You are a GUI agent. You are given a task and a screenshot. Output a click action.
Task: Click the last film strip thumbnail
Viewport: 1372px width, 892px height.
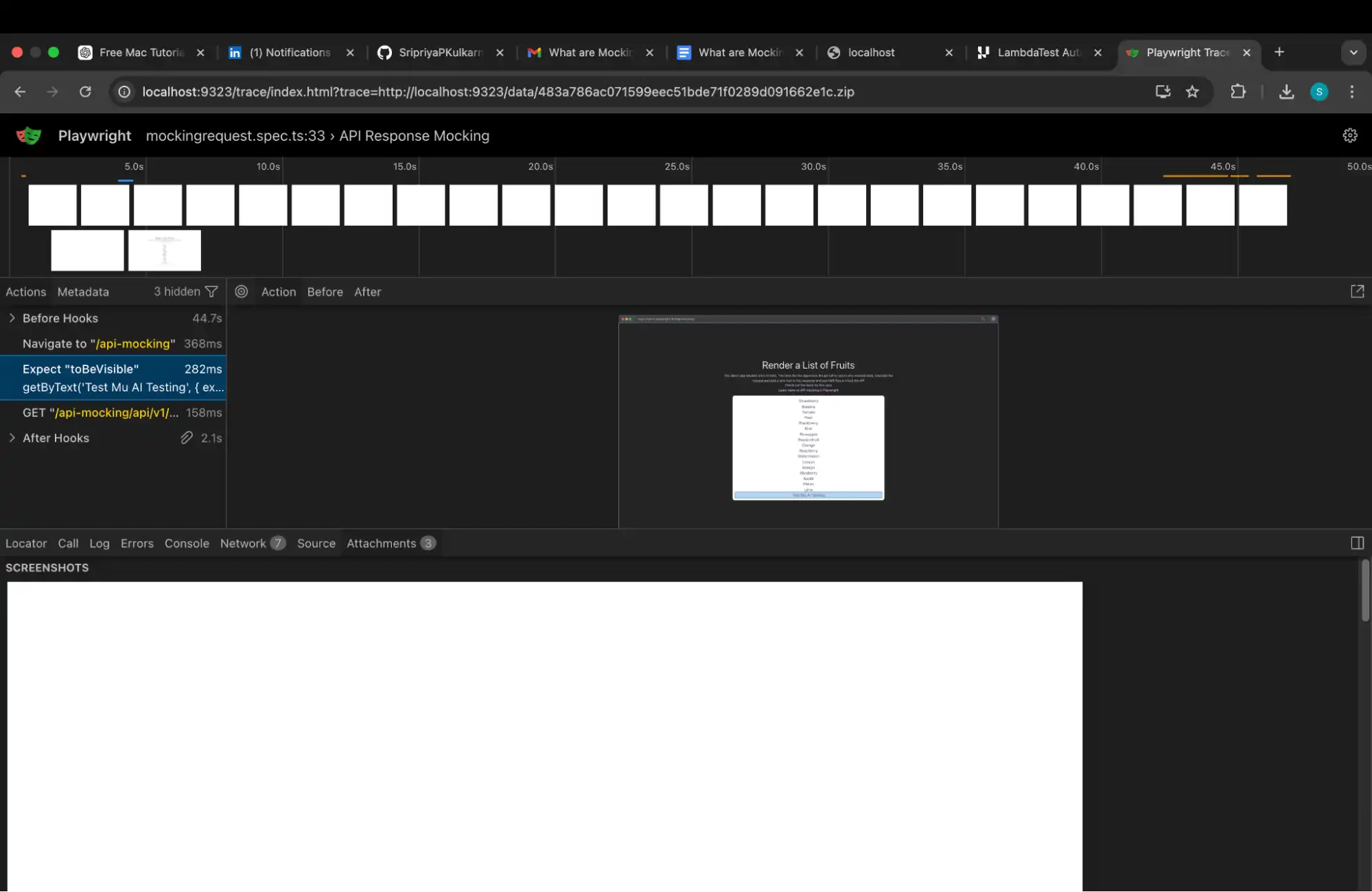tap(1262, 205)
